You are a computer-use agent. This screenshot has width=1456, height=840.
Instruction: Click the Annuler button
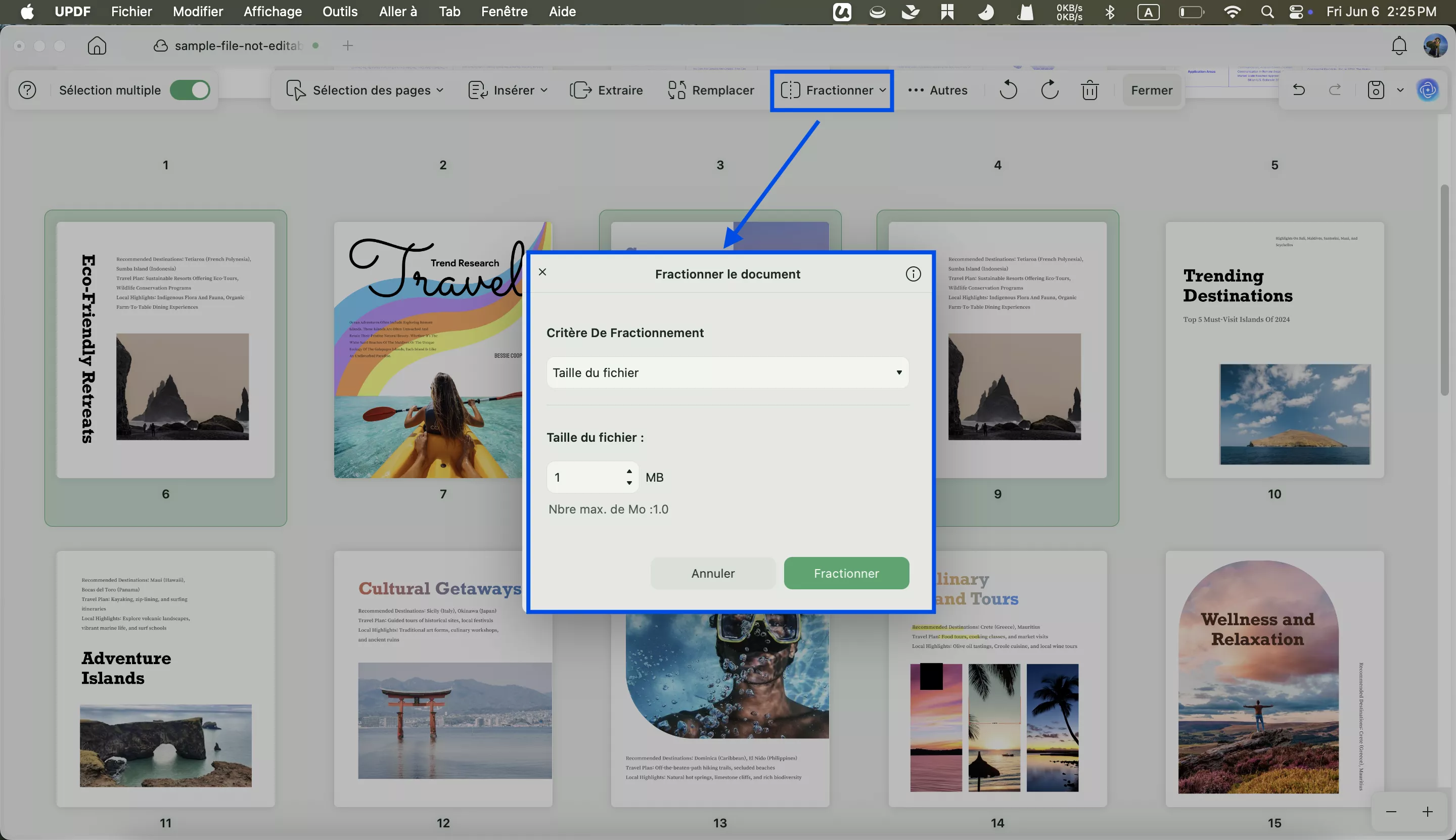(713, 573)
